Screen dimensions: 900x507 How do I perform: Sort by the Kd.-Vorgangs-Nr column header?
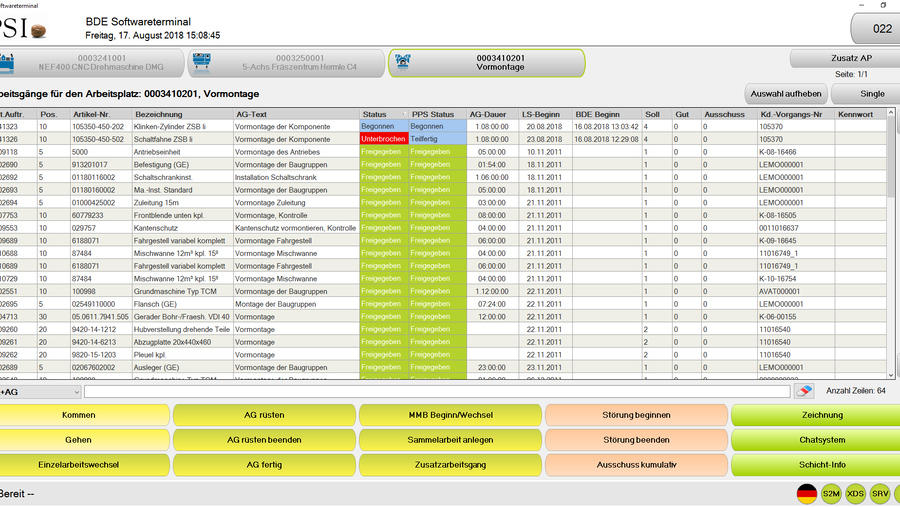pos(796,114)
